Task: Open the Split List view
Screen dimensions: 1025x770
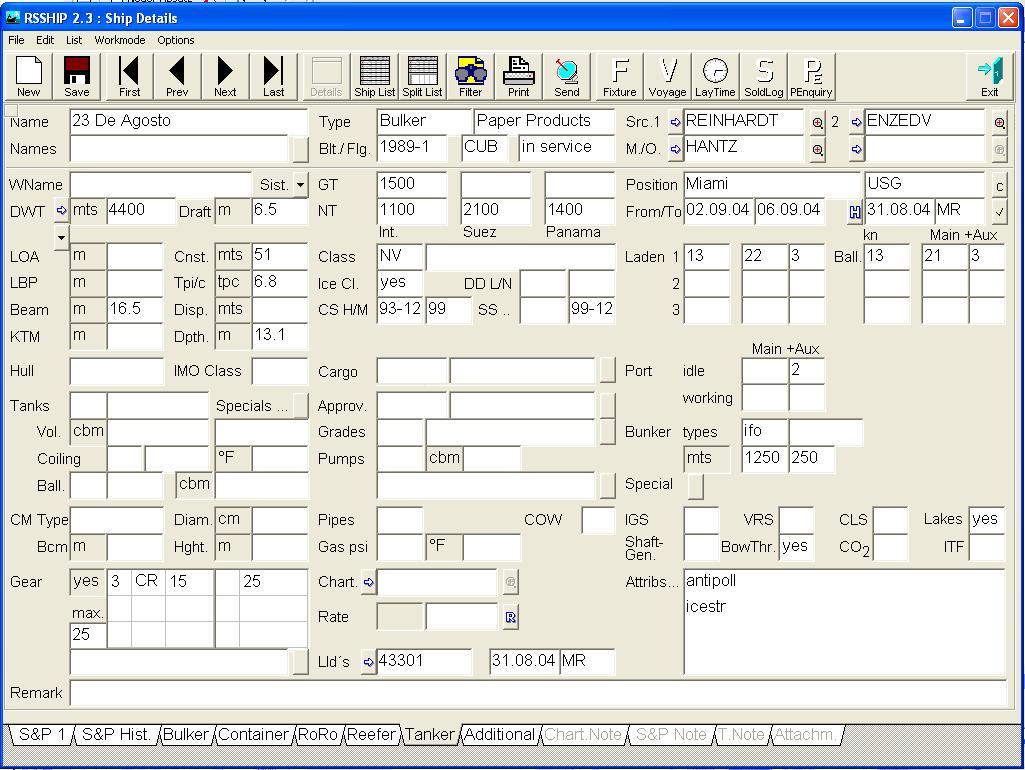Action: 422,76
